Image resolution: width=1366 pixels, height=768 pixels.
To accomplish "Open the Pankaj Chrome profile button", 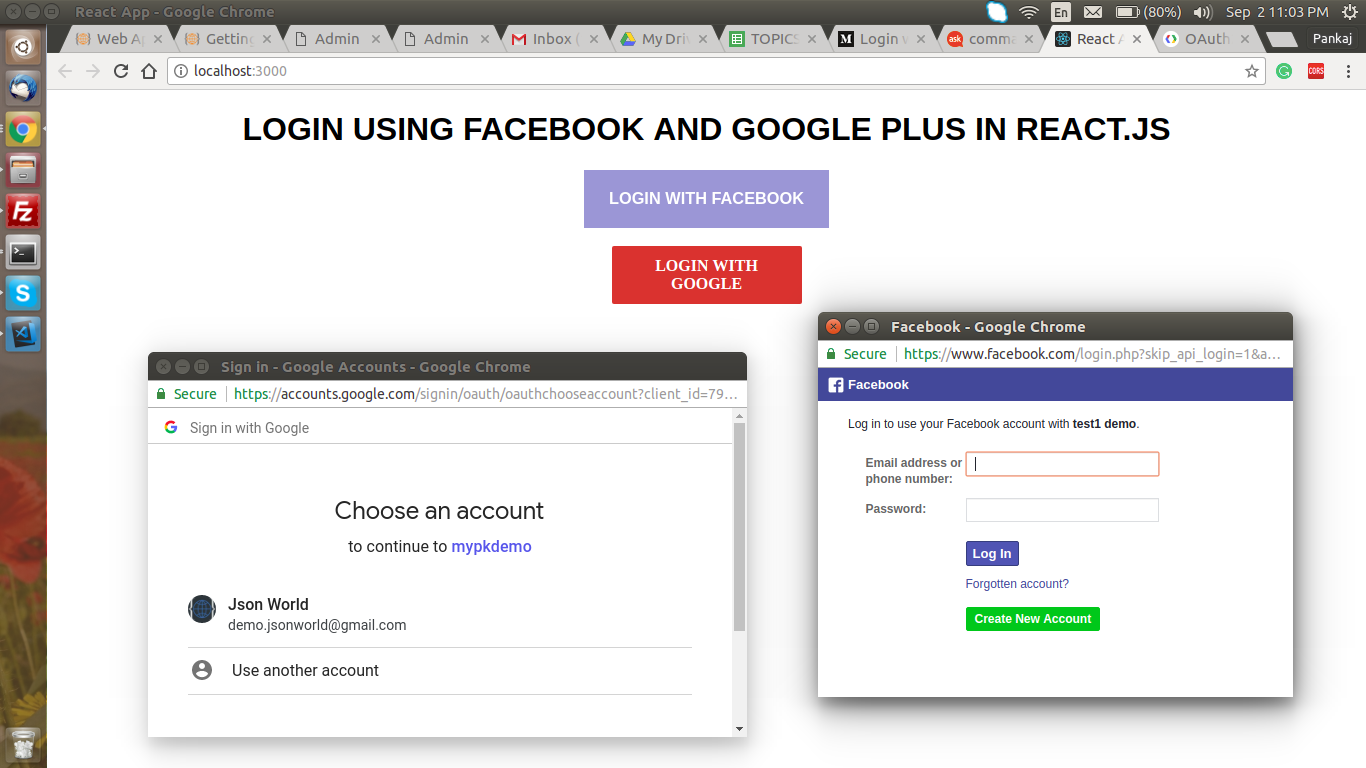I will 1333,39.
